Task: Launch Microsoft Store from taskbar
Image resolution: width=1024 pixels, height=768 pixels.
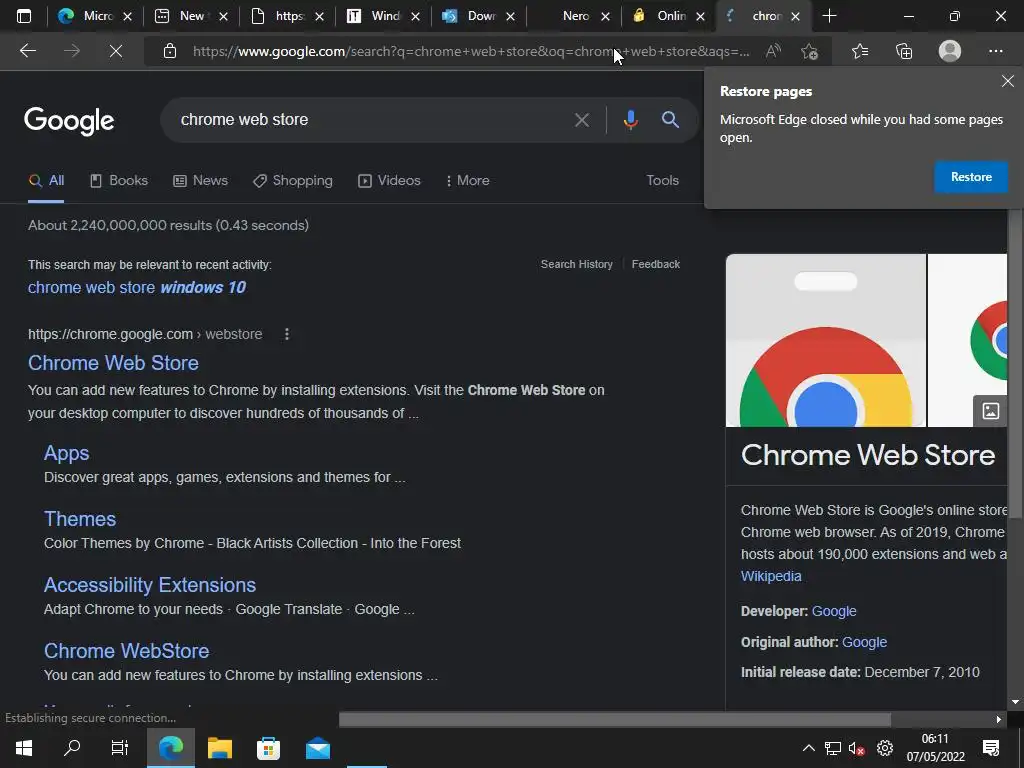Action: click(268, 748)
